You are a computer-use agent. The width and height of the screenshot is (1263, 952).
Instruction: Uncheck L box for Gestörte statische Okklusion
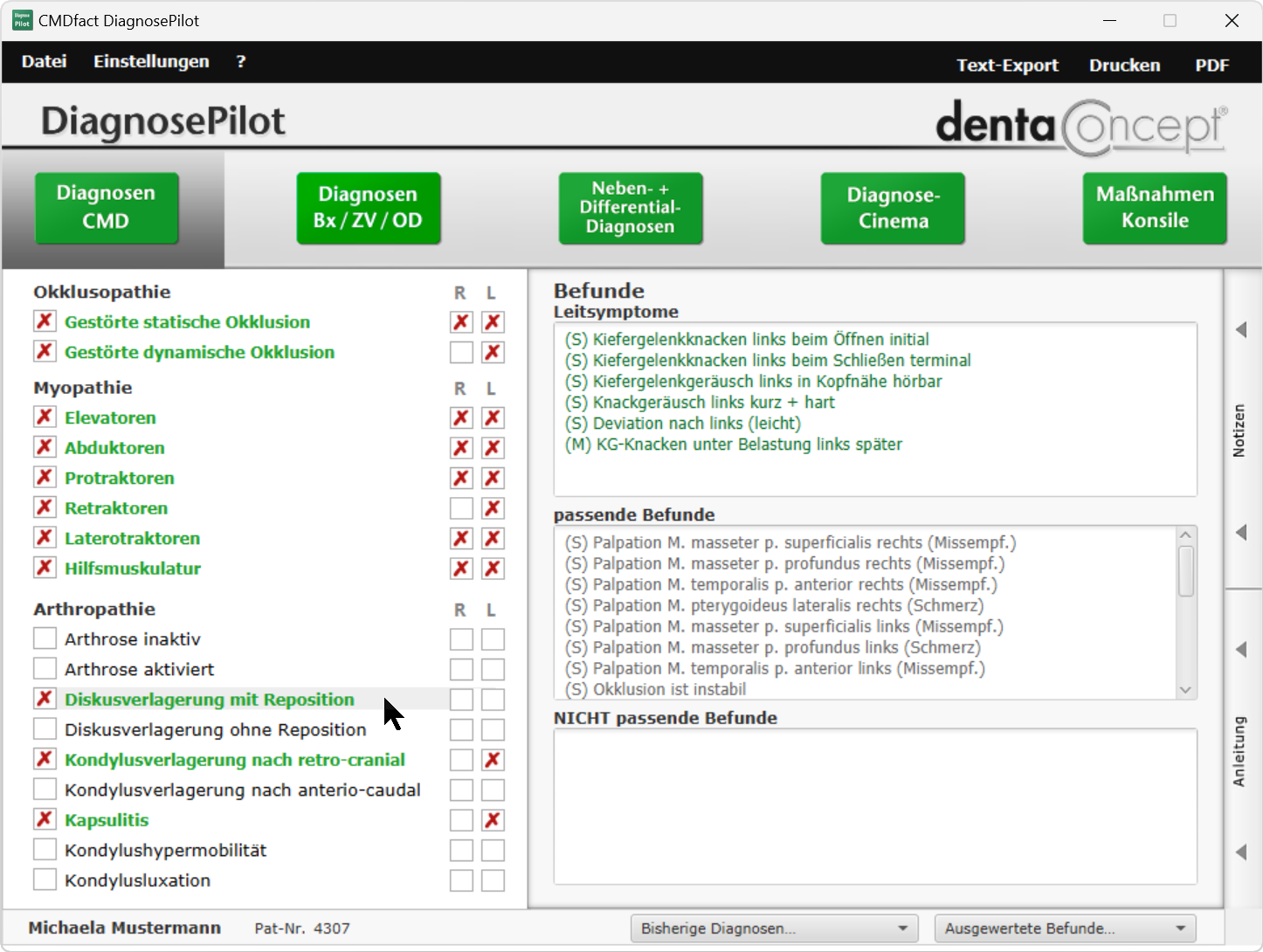pyautogui.click(x=493, y=322)
